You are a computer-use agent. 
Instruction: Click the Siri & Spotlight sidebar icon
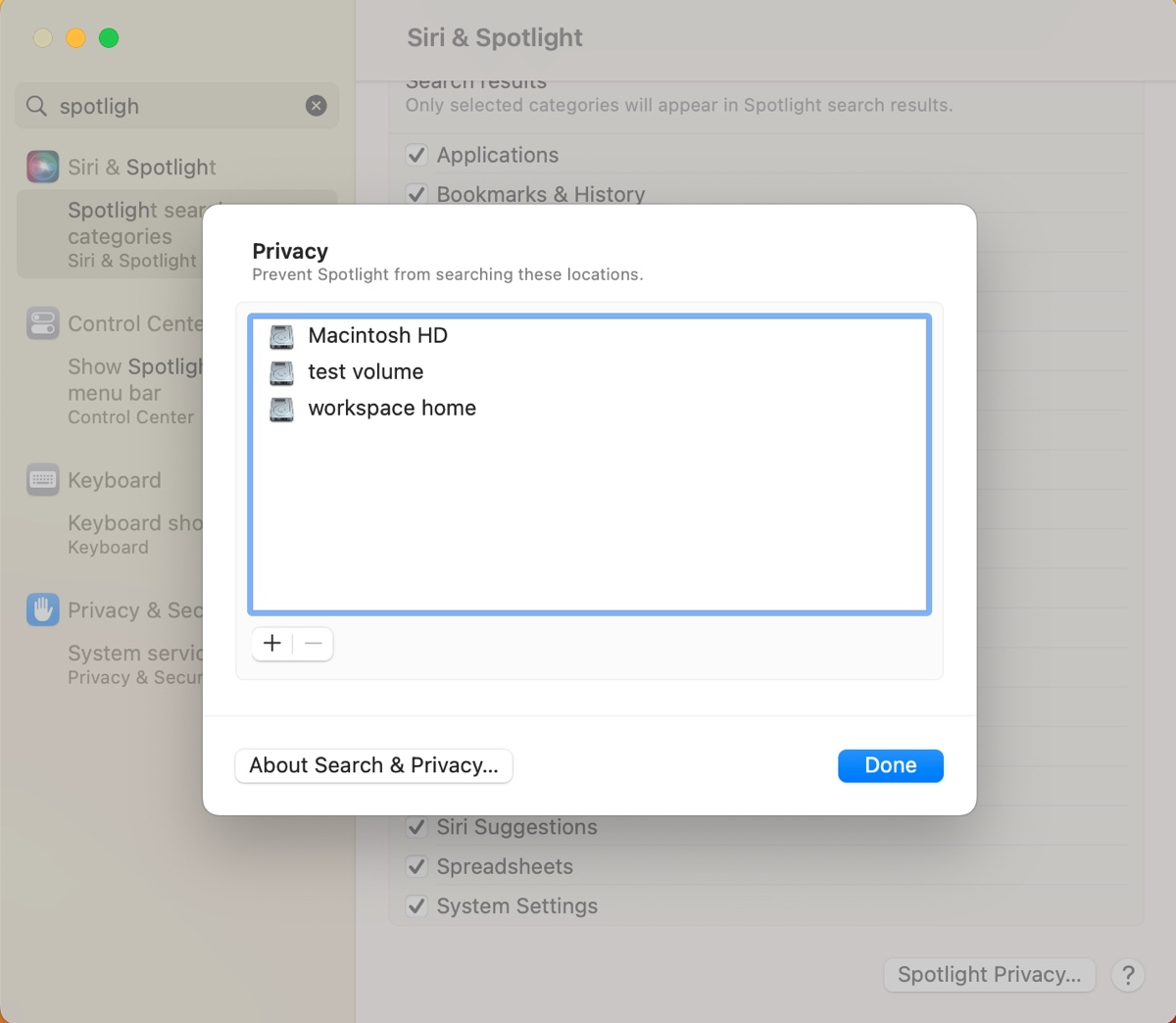42,167
